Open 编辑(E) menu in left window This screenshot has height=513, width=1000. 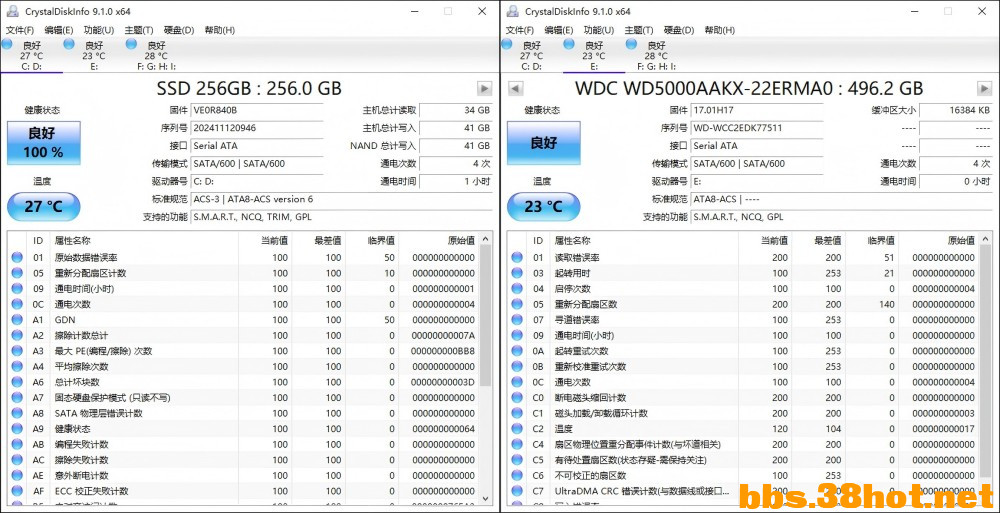59,30
